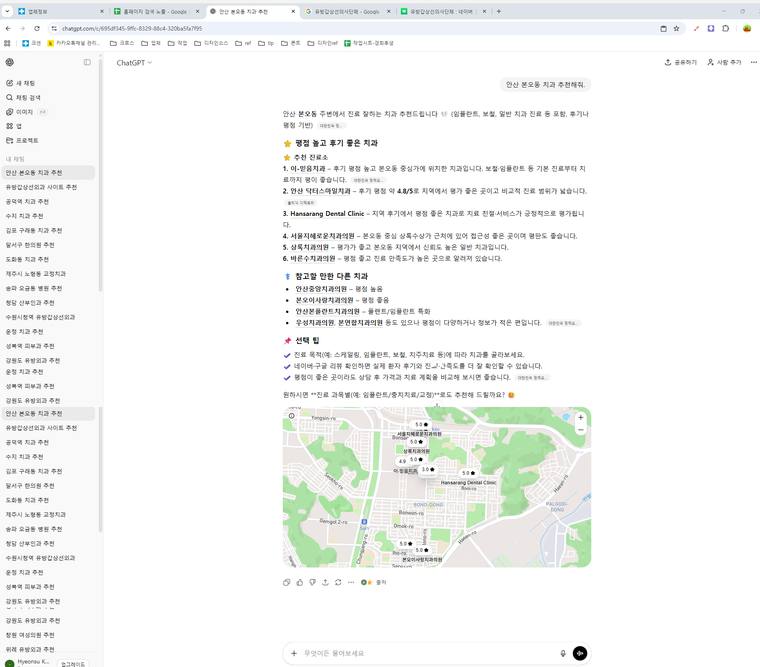Open the Hyeonsu K profile menu
This screenshot has width=760, height=667.
(x=27, y=662)
